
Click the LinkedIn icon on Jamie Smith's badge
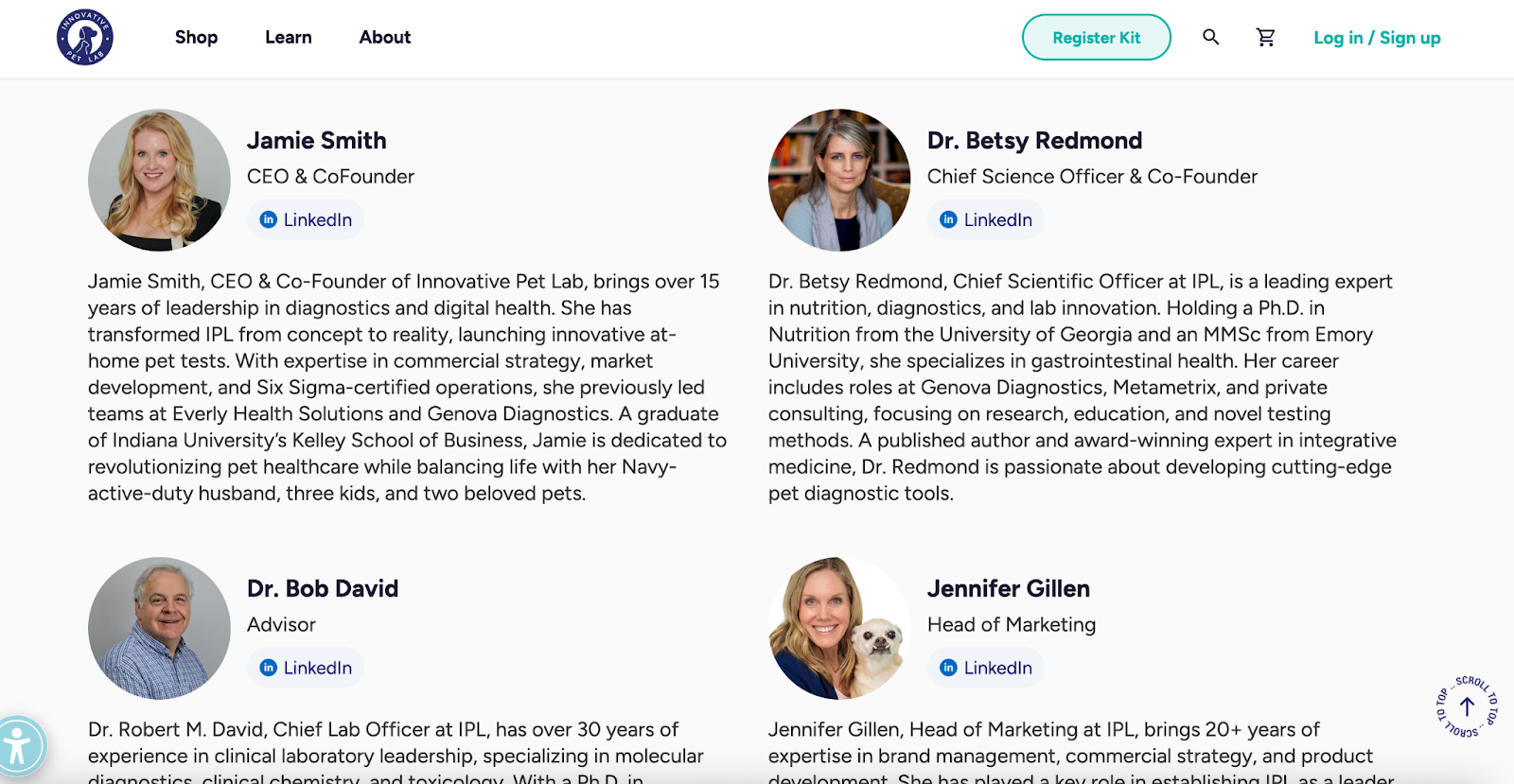(268, 219)
